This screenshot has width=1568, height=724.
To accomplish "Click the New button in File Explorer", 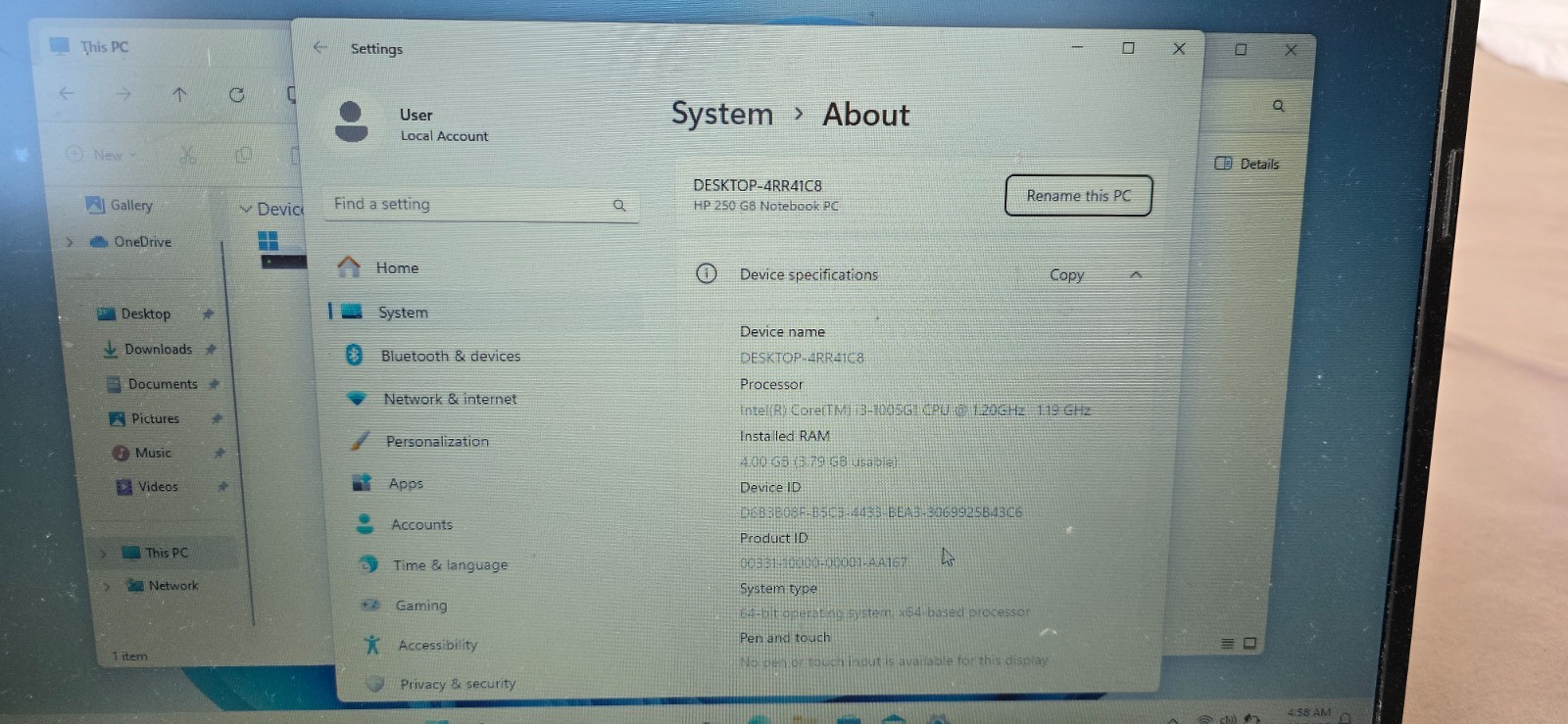I will [x=100, y=155].
